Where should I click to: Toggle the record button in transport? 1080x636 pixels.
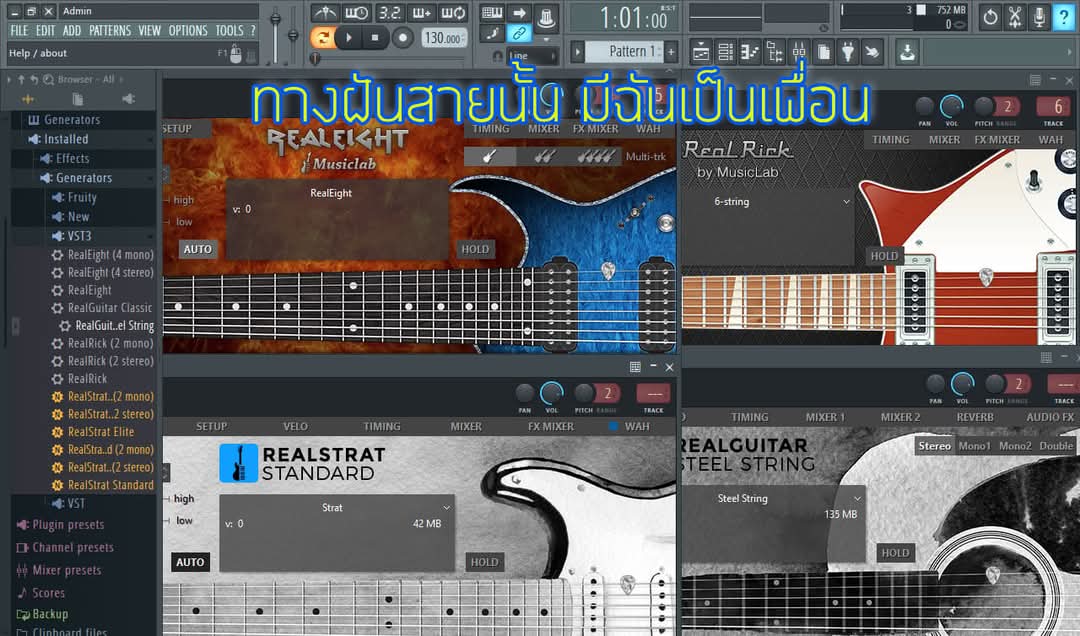pyautogui.click(x=403, y=37)
